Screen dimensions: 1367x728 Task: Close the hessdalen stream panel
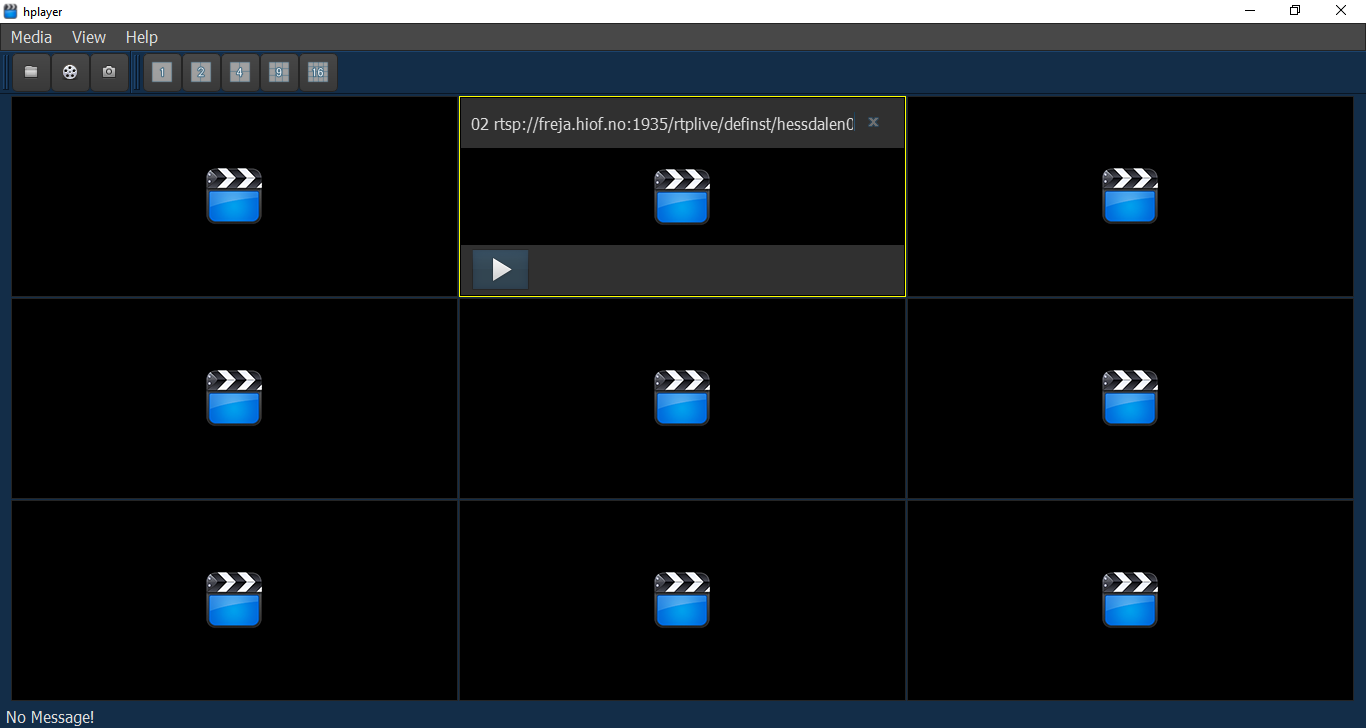pyautogui.click(x=872, y=122)
